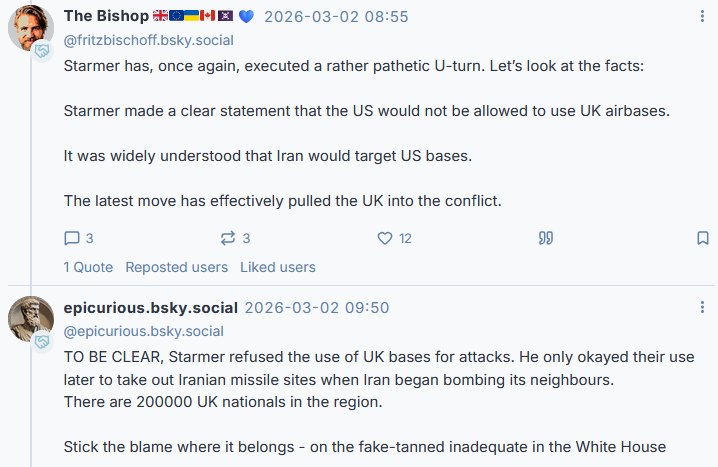Click the @fritzbischoff.bsky.social handle
This screenshot has width=718, height=467.
coord(148,40)
